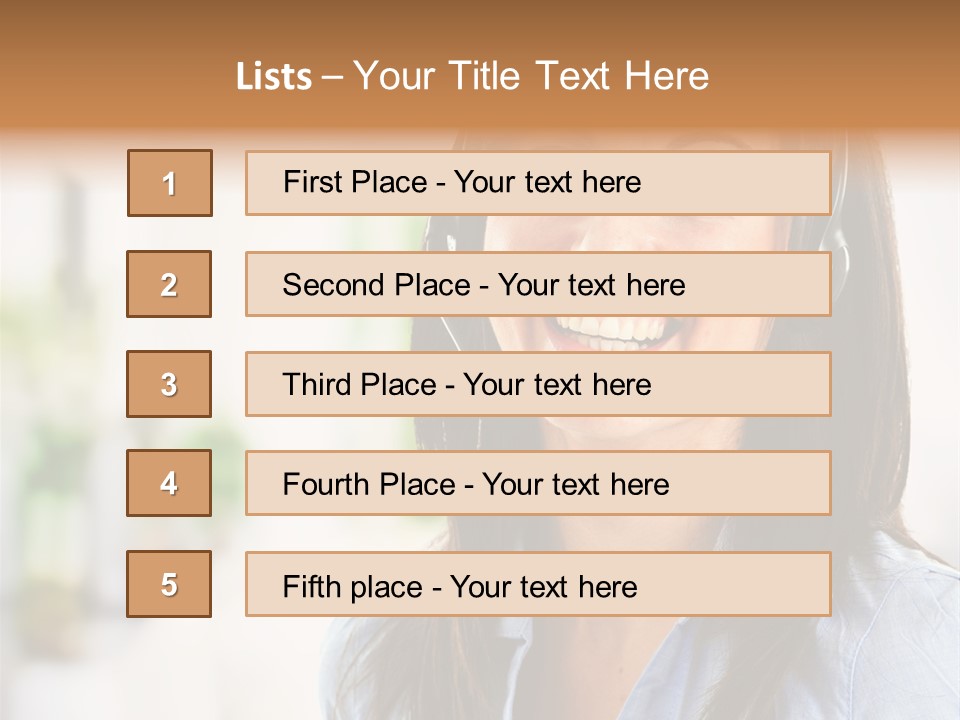Click the Third Place text box
This screenshot has height=720, width=960.
click(538, 384)
